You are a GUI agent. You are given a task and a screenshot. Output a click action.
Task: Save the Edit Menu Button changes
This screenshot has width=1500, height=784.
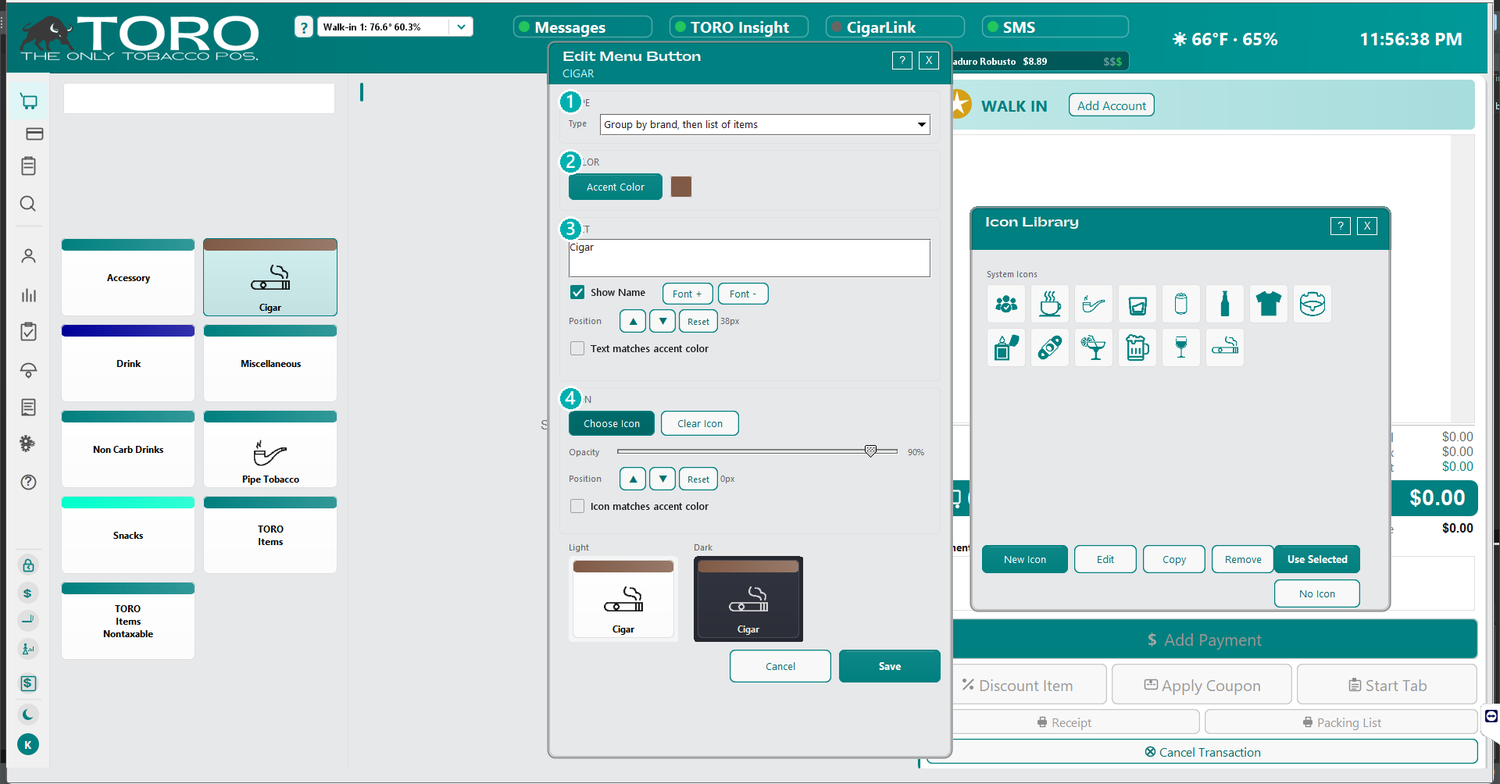tap(890, 666)
